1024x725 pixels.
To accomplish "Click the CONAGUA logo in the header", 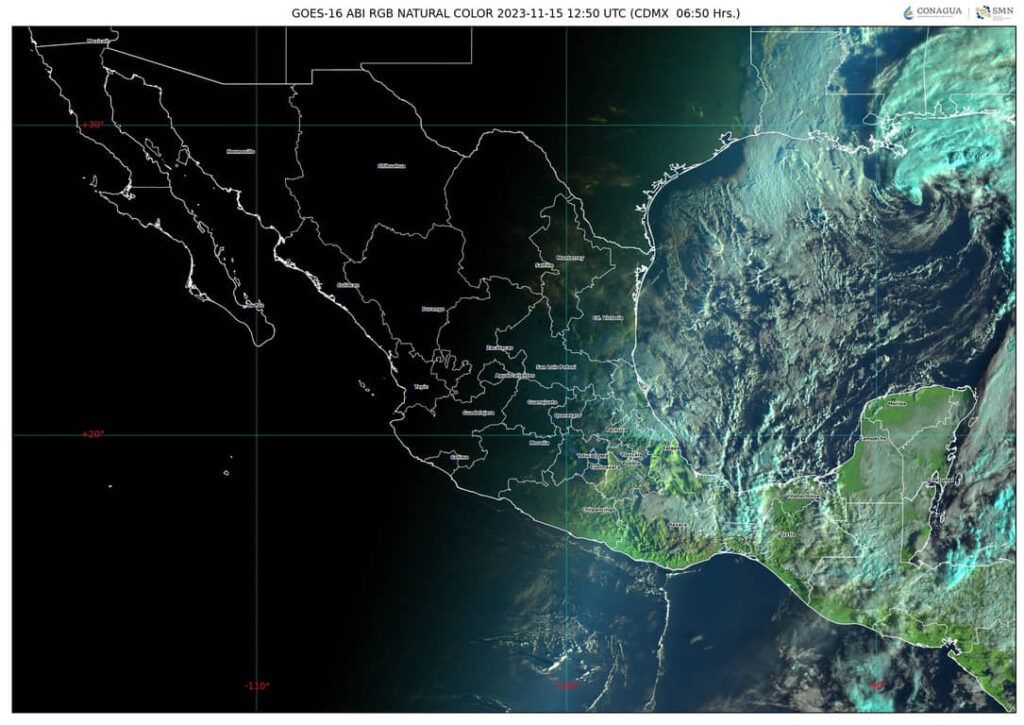I will (933, 12).
